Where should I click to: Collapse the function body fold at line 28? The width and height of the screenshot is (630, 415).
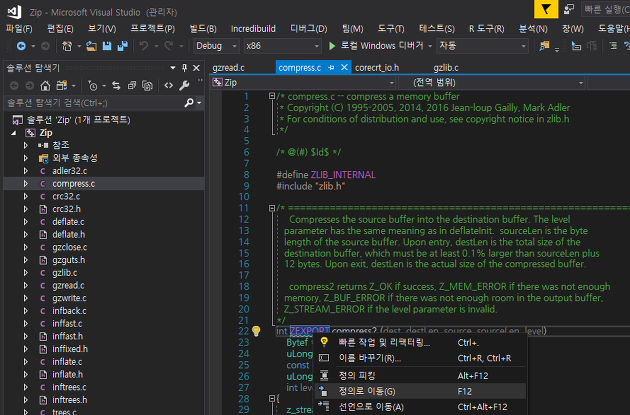pos(272,398)
